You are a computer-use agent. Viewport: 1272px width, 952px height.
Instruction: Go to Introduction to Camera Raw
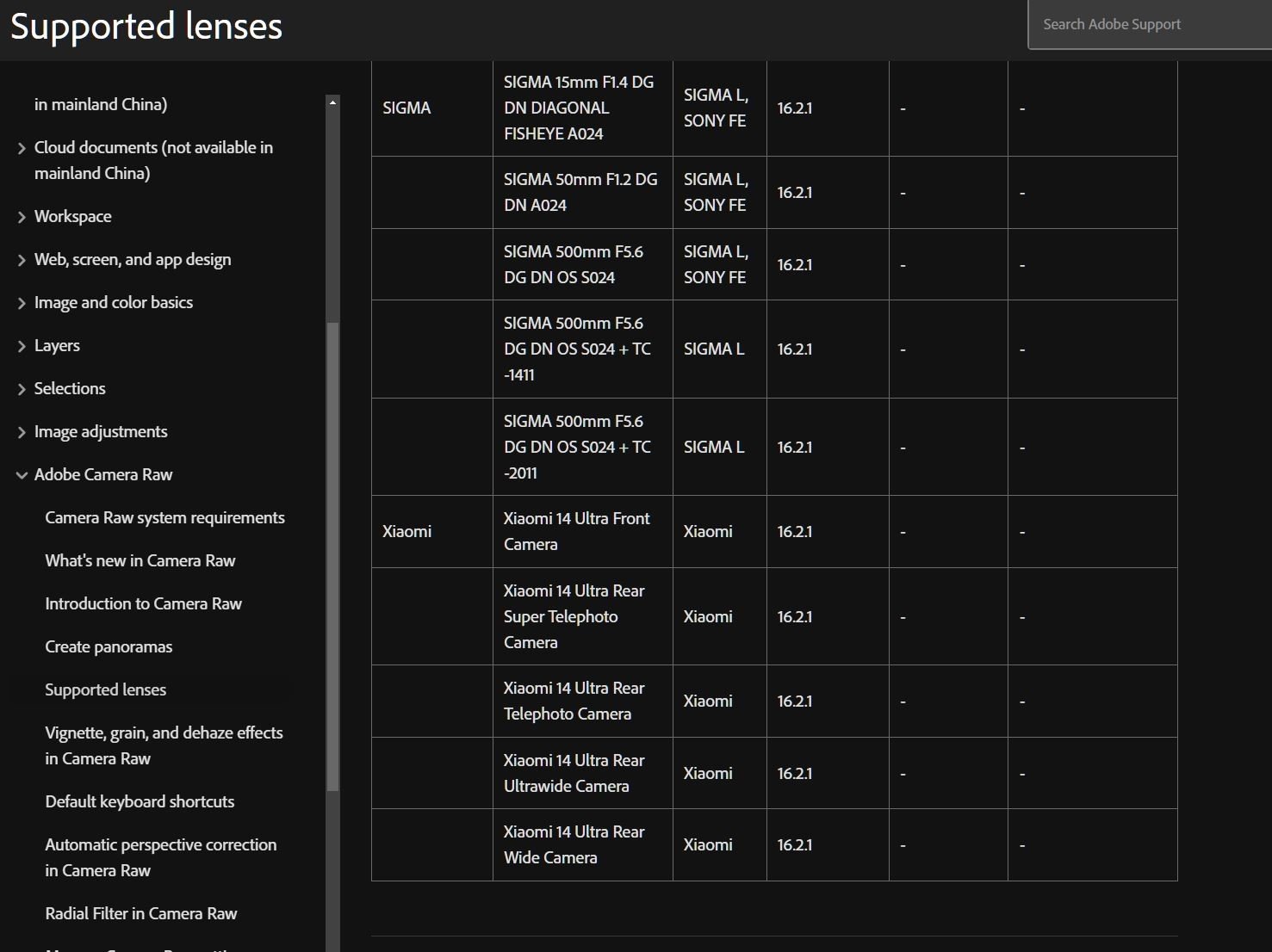click(x=143, y=603)
